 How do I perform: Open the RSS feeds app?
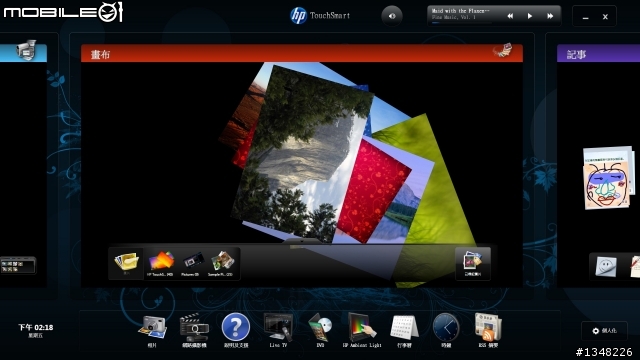tap(488, 331)
